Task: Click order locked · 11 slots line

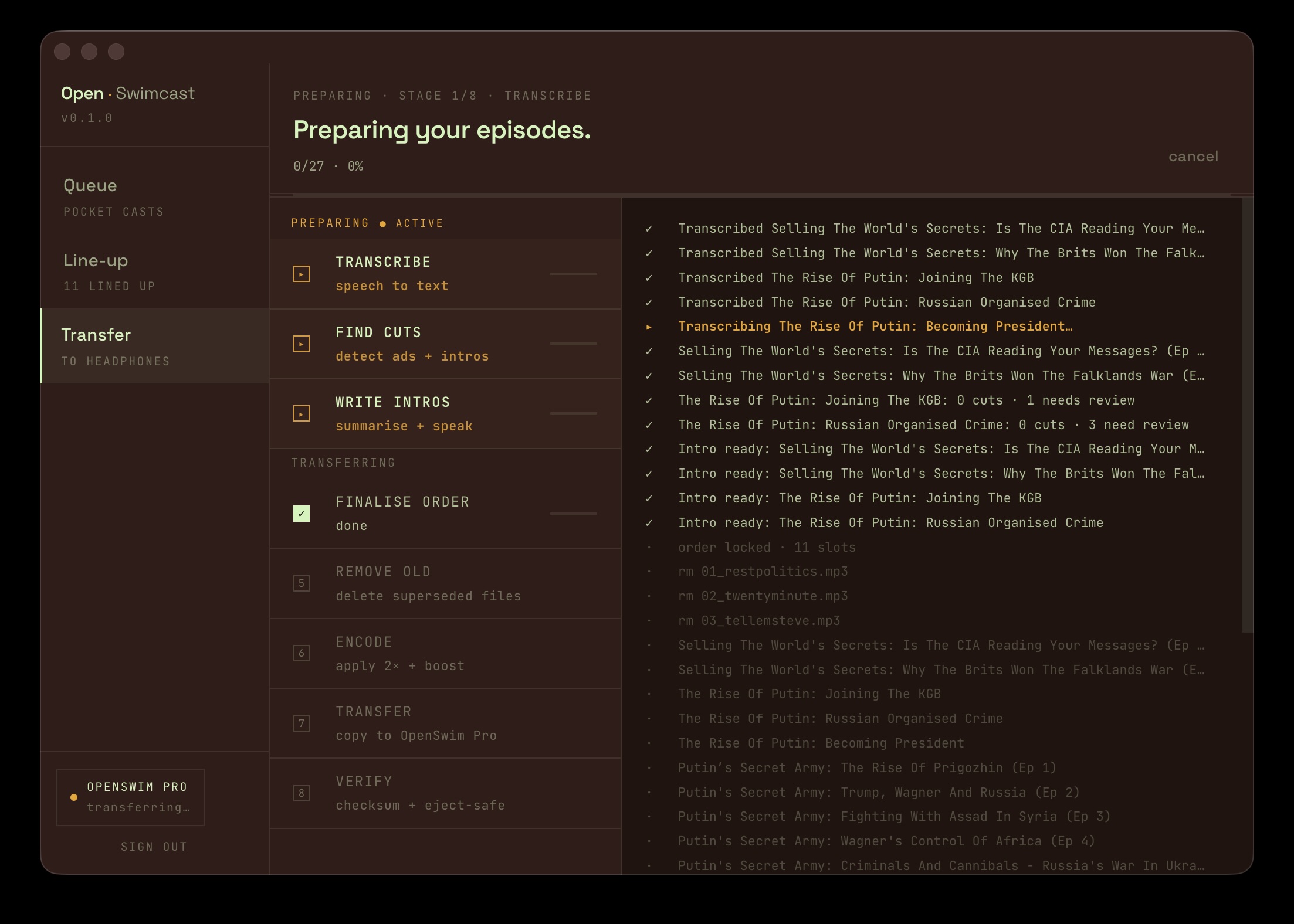Action: pyautogui.click(x=767, y=548)
